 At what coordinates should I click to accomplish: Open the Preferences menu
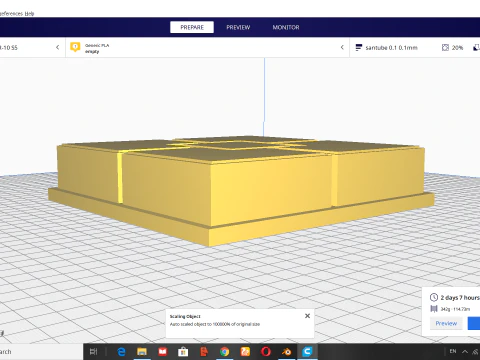(11, 14)
